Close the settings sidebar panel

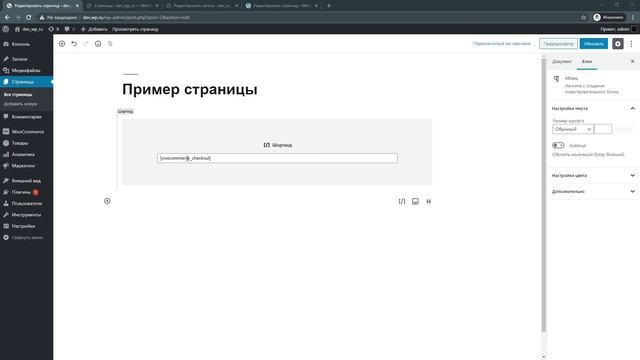point(632,61)
